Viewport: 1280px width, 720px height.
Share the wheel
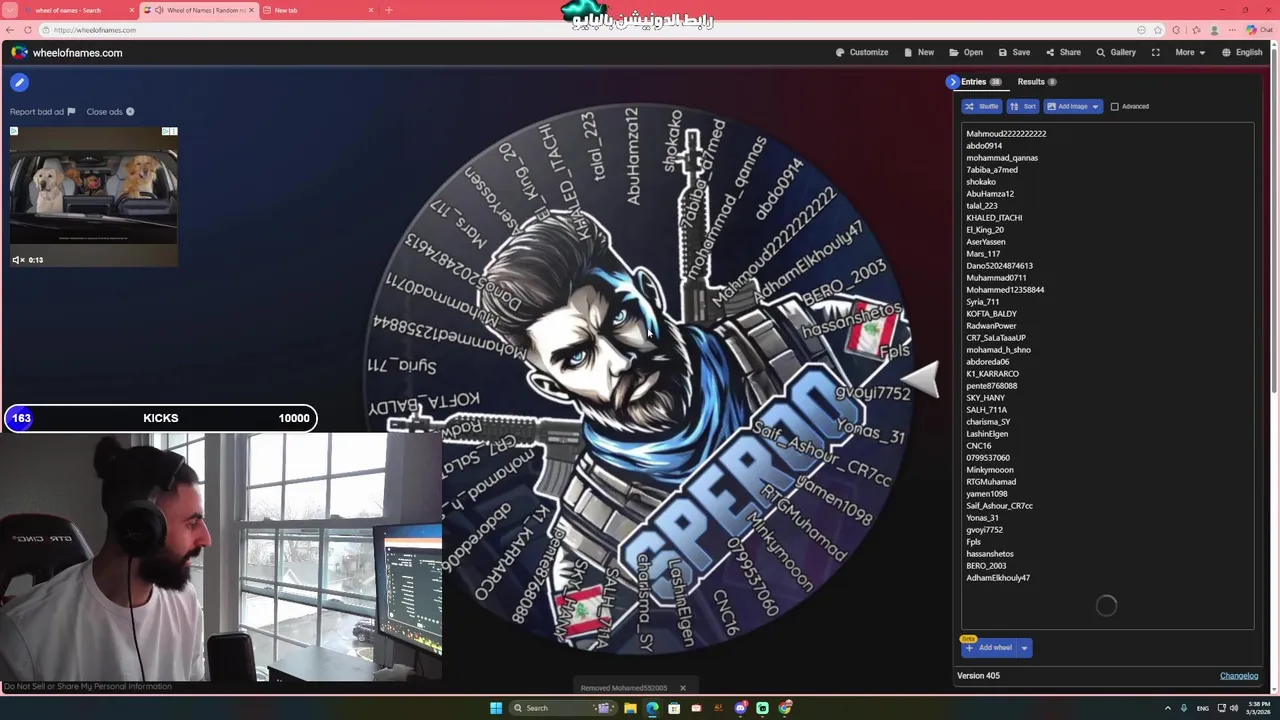pyautogui.click(x=1063, y=52)
